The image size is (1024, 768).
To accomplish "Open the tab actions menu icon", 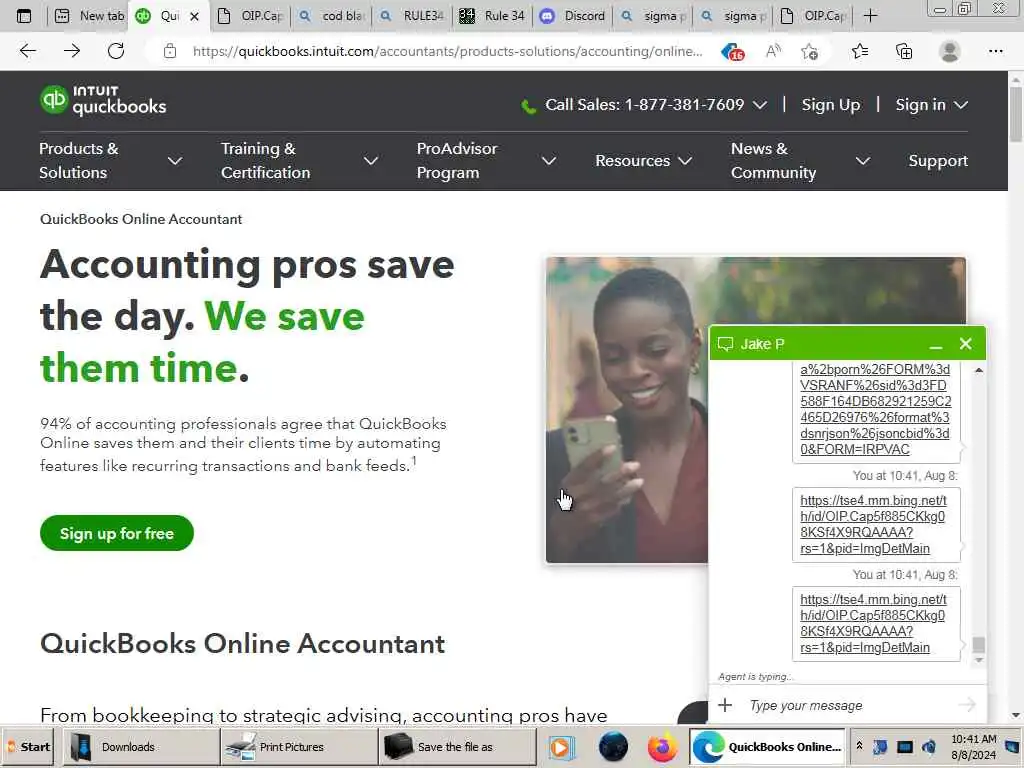I will point(24,16).
